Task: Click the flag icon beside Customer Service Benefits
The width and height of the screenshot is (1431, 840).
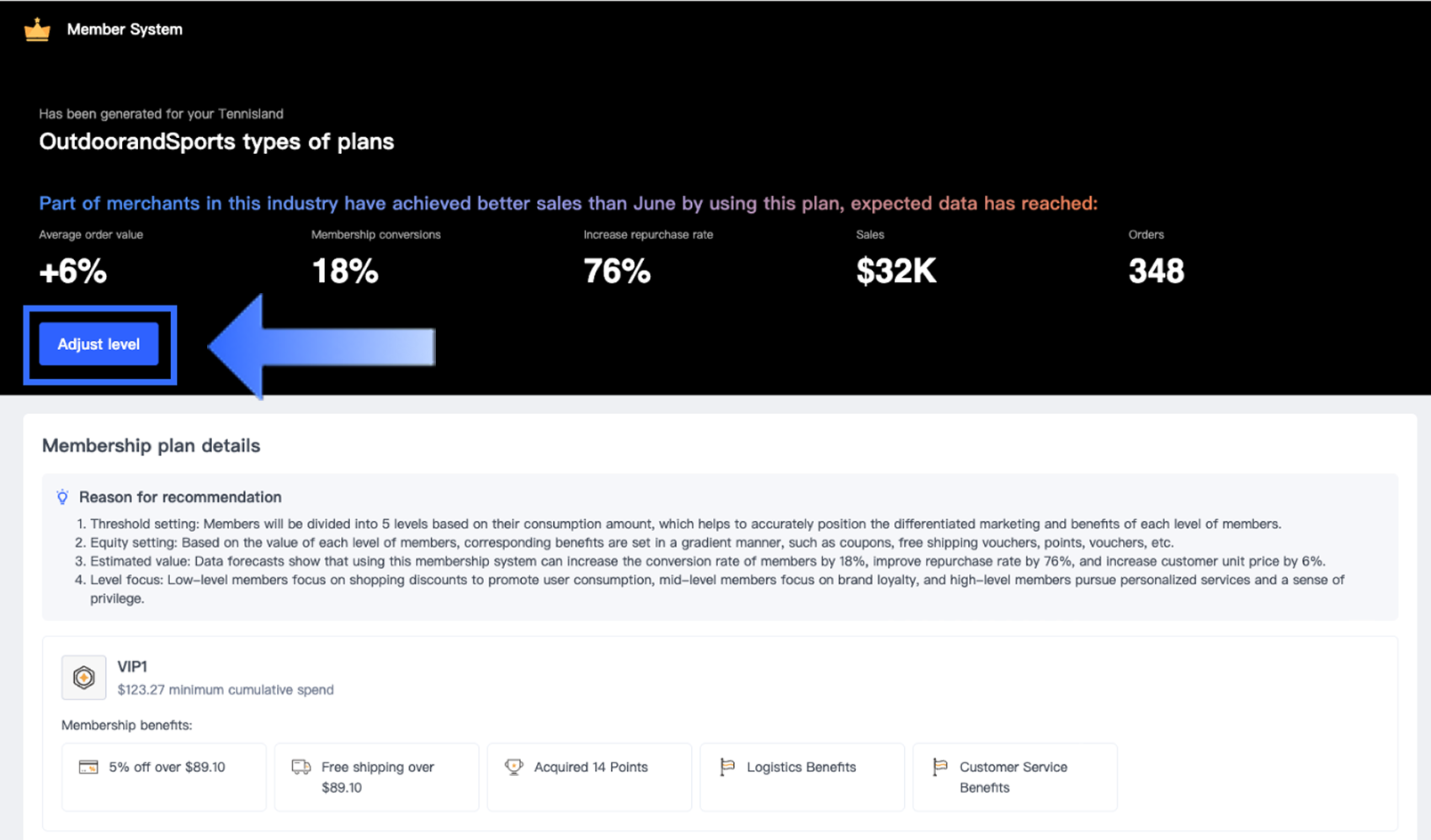Action: tap(940, 767)
